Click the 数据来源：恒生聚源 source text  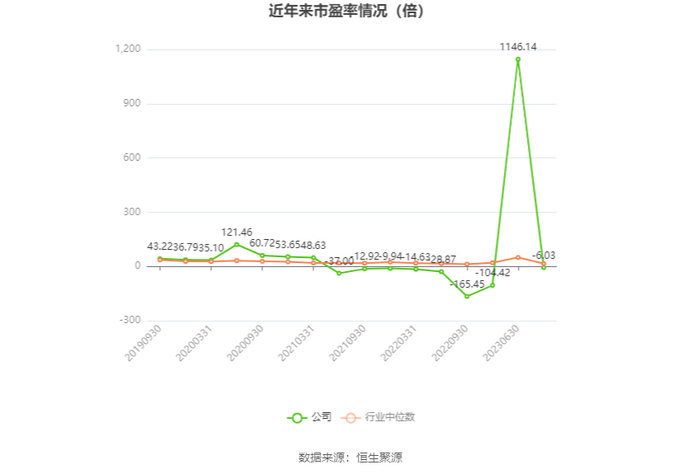(350, 457)
